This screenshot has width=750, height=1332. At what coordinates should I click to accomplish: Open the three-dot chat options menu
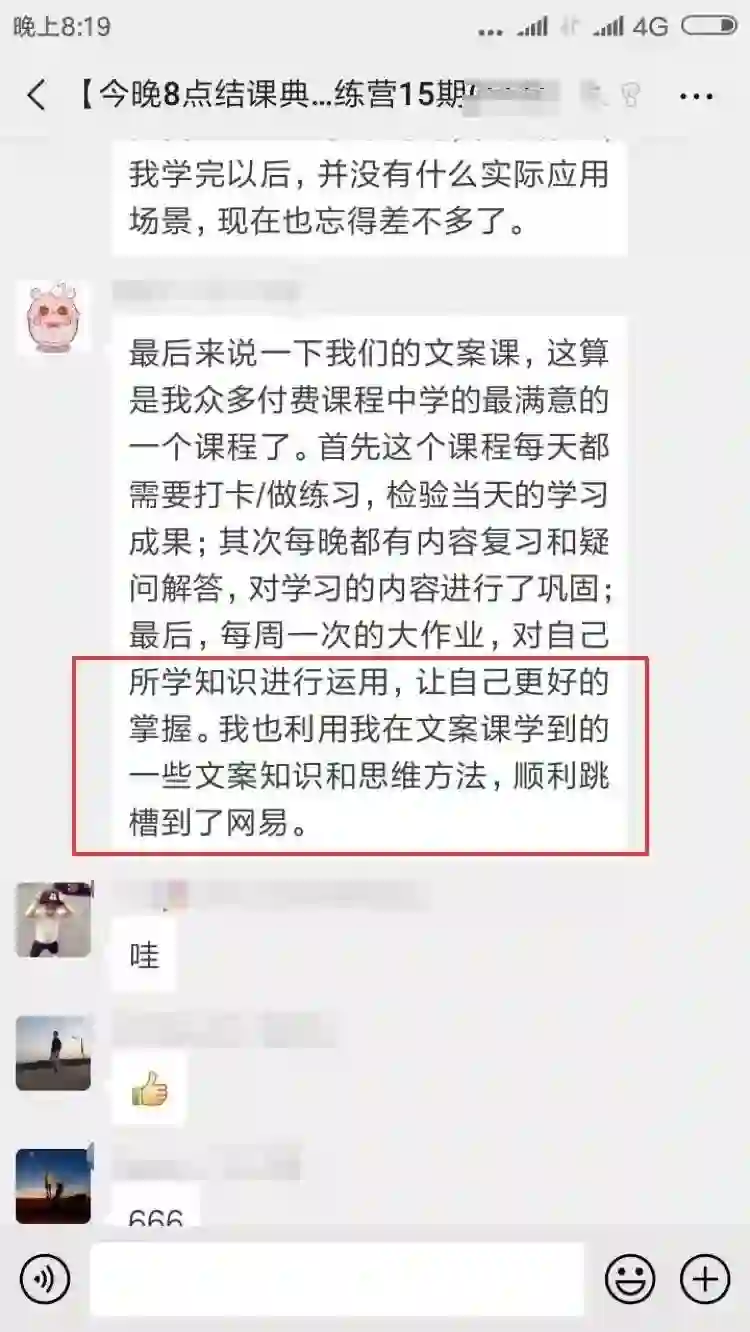click(x=695, y=96)
